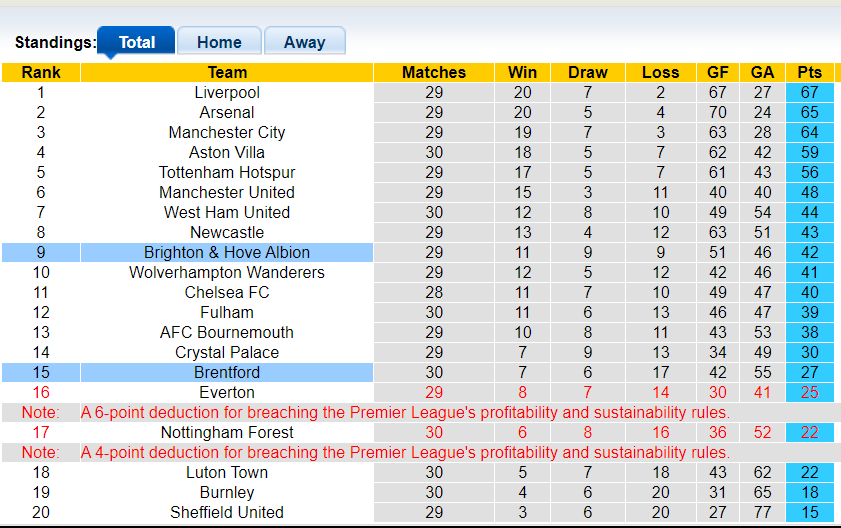Click the highlighted Brentford team name
Image resolution: width=841 pixels, height=528 pixels.
click(x=227, y=372)
